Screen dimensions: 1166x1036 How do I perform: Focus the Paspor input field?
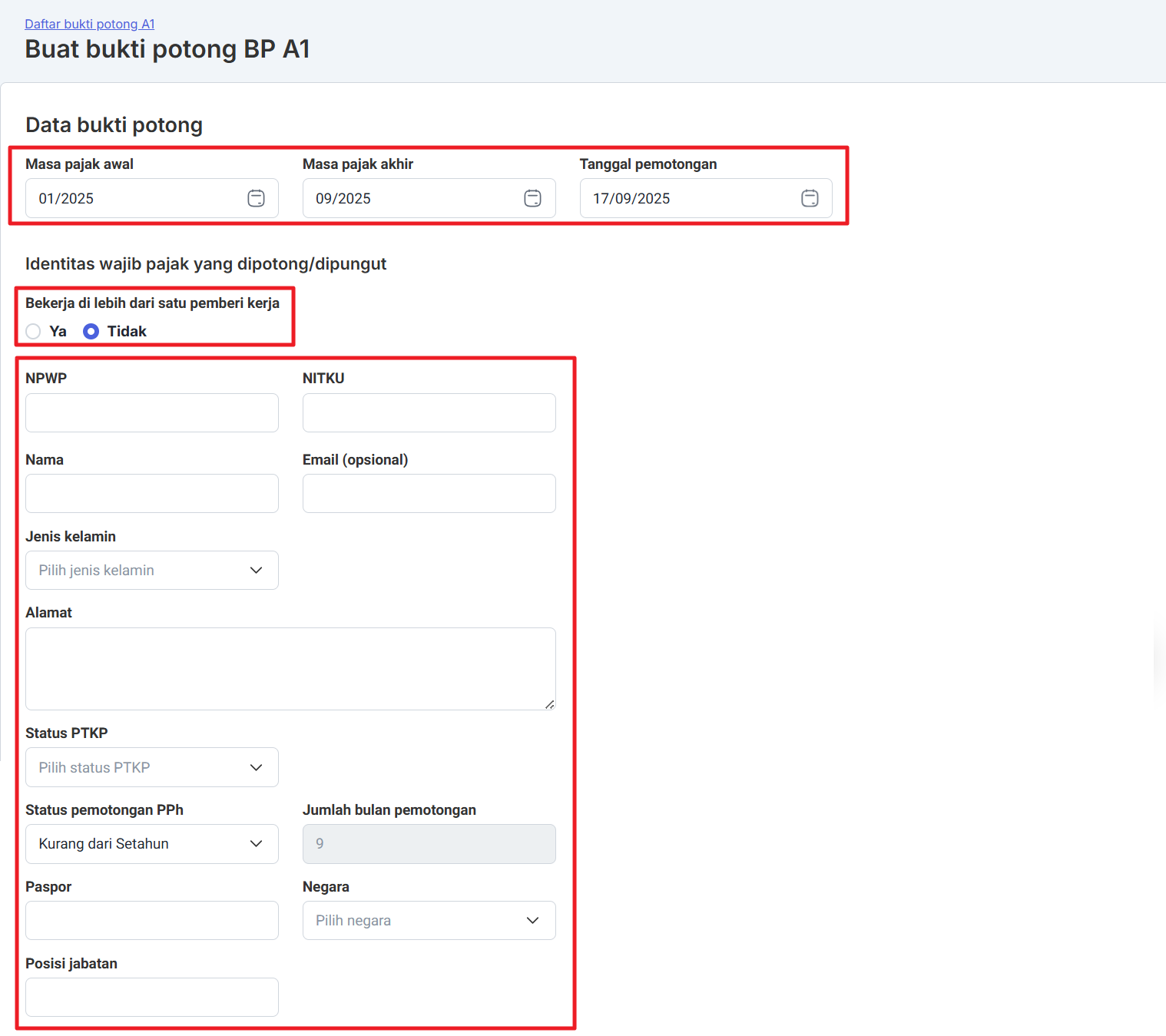[152, 920]
